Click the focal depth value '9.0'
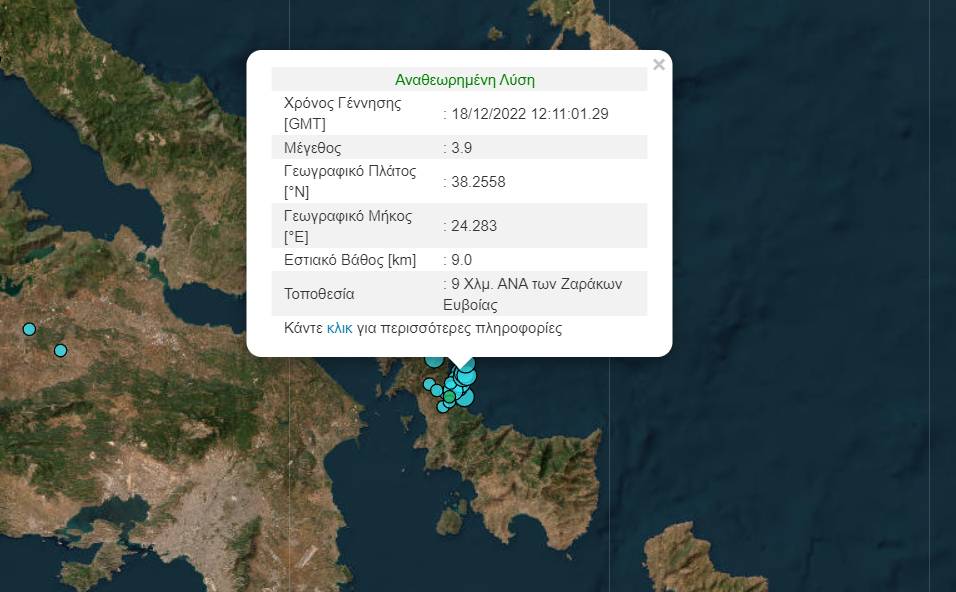This screenshot has height=592, width=956. pos(462,260)
